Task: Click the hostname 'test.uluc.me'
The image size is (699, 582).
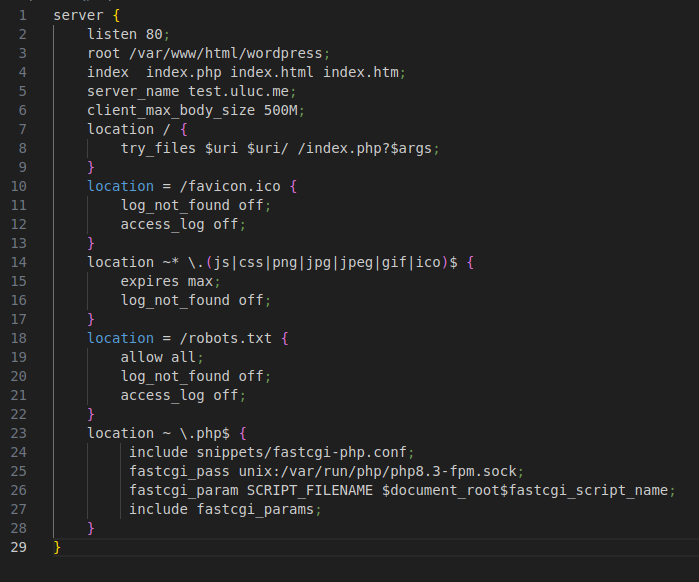Action: pos(238,92)
